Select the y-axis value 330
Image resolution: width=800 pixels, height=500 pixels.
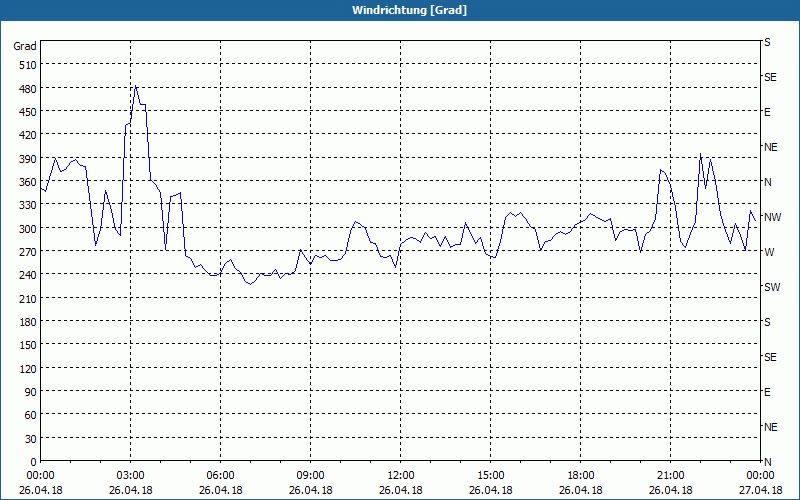28,205
